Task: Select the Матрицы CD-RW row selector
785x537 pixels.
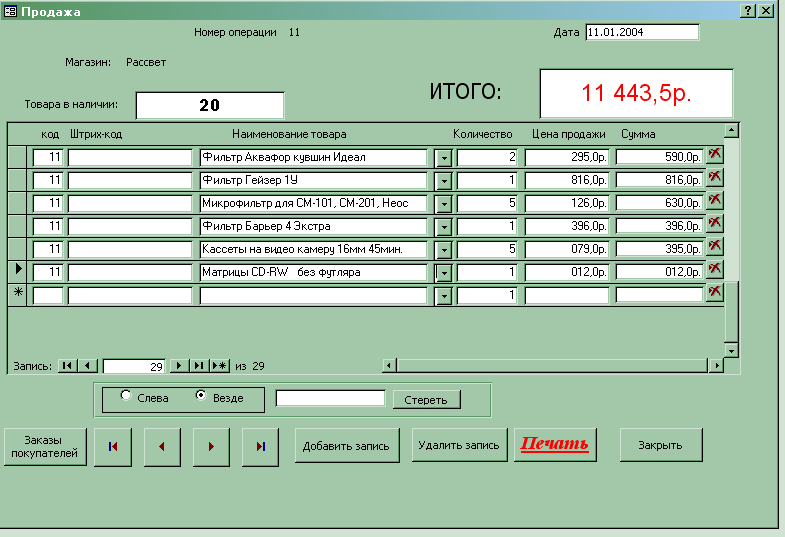Action: (16, 271)
